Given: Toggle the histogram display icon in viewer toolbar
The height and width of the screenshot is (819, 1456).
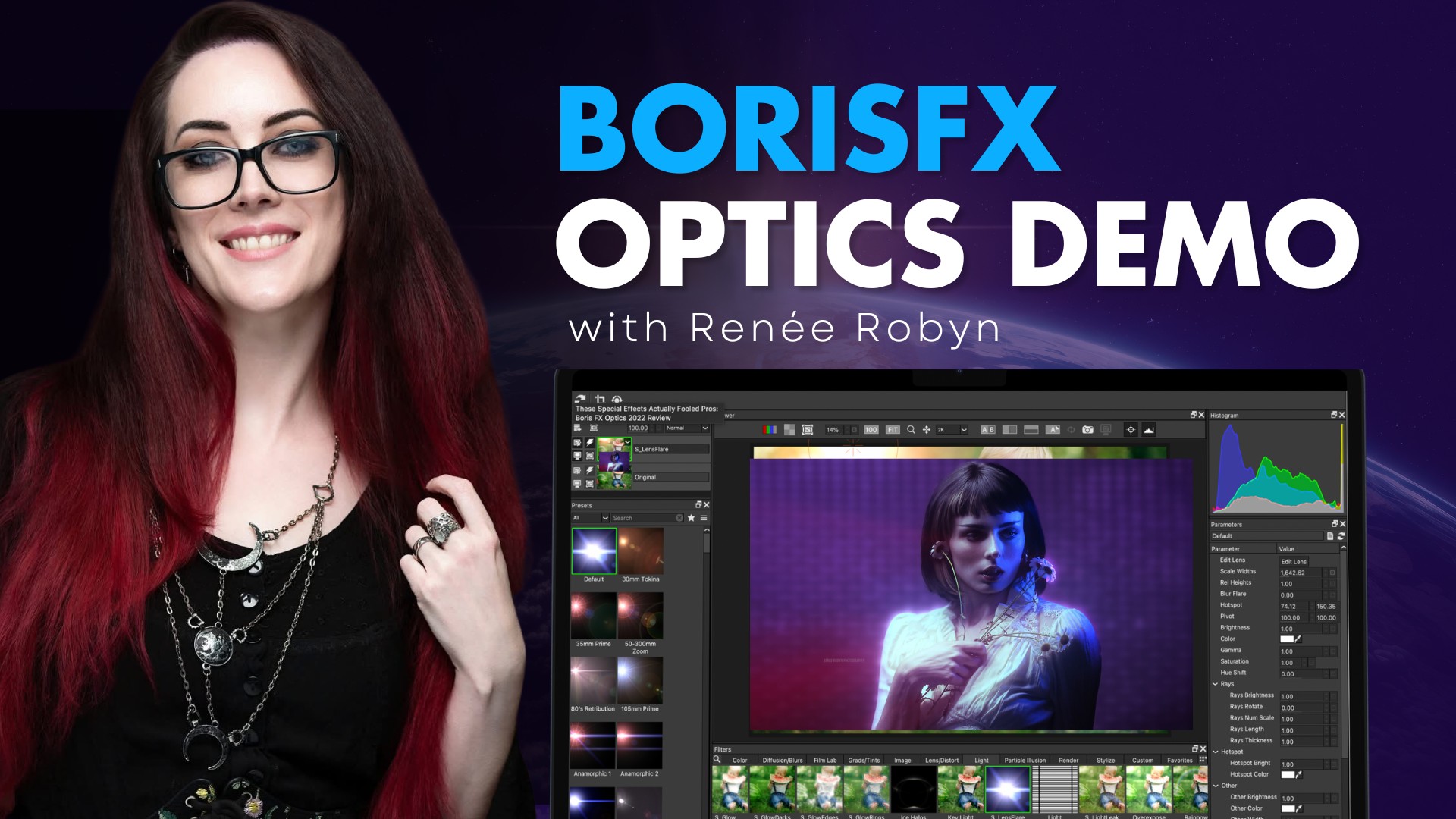Looking at the screenshot, I should [x=1148, y=428].
